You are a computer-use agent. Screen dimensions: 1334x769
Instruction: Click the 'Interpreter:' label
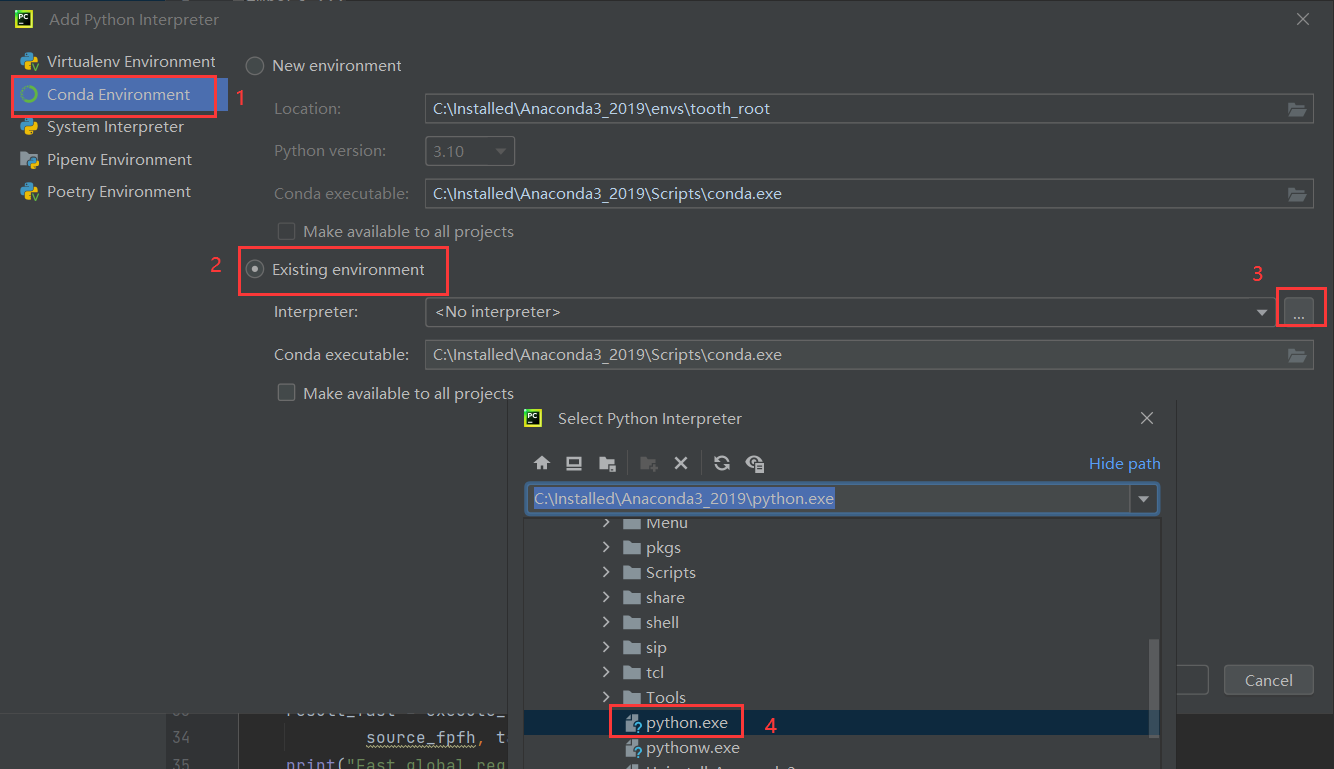[x=315, y=312]
